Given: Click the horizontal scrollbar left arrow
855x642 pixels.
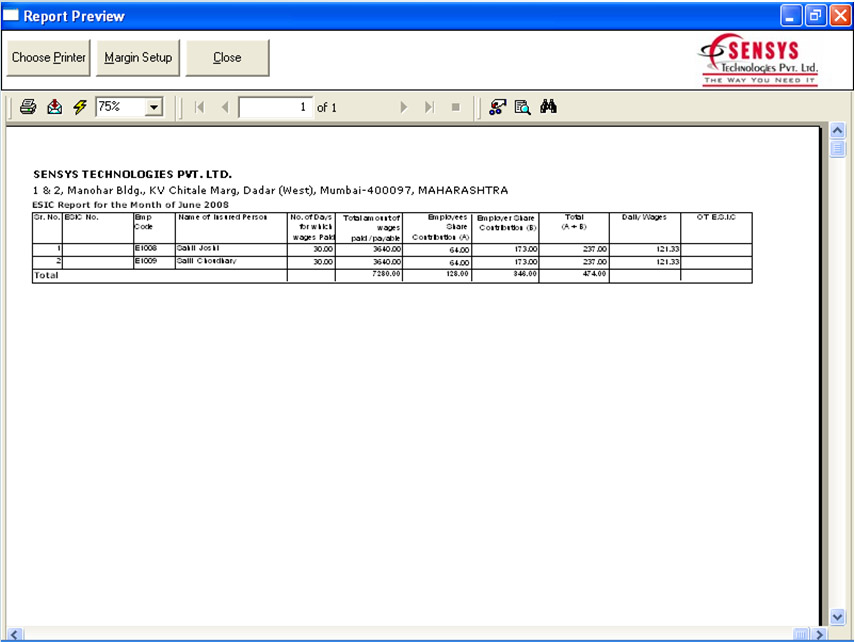Looking at the screenshot, I should tap(15, 634).
